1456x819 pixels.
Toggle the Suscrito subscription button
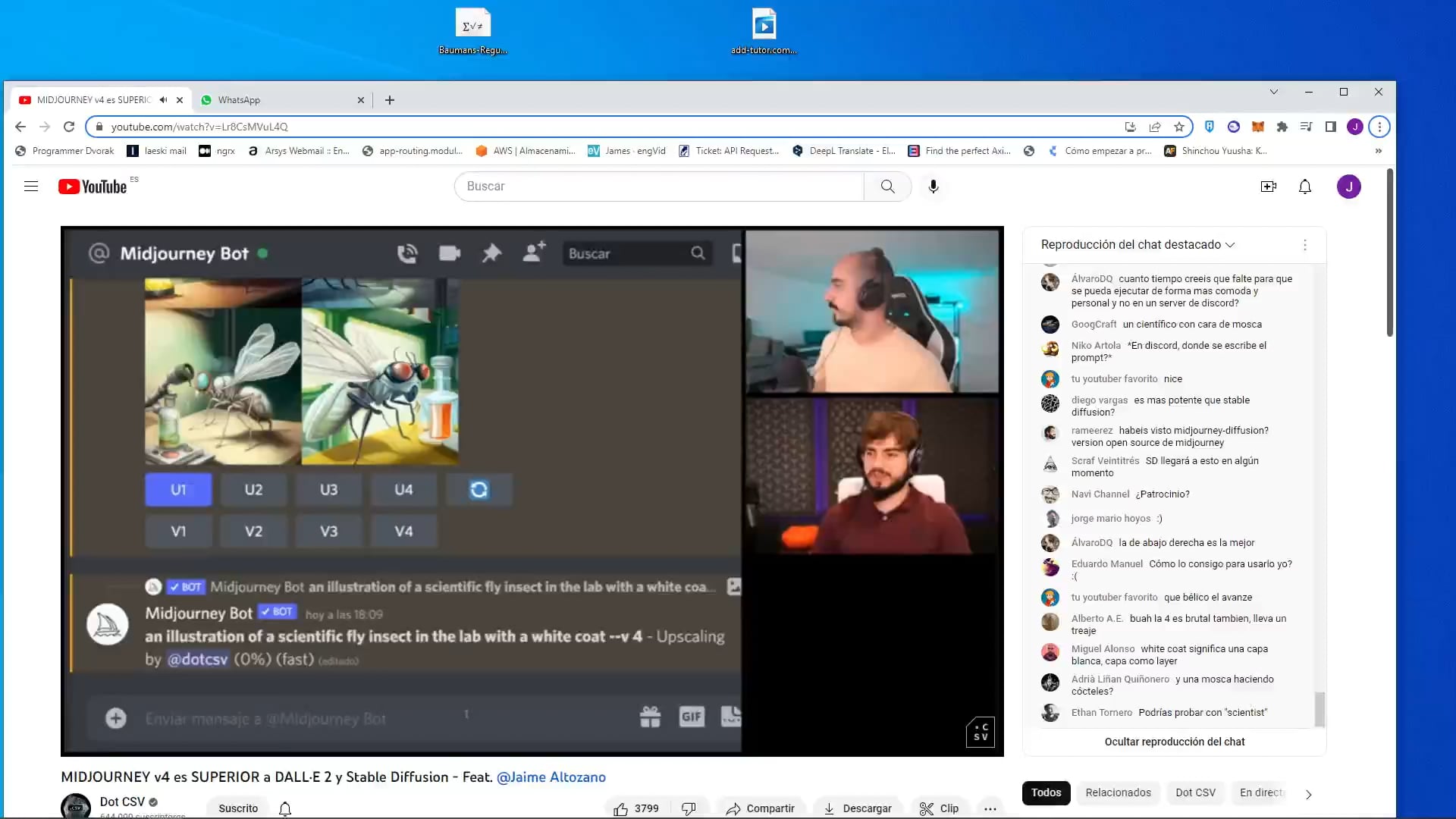point(238,808)
